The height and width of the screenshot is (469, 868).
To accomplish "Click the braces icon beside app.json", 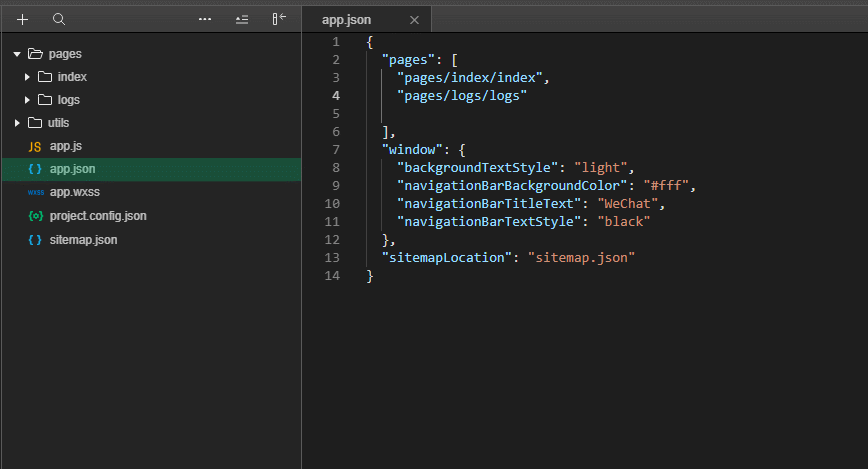I will pyautogui.click(x=35, y=169).
